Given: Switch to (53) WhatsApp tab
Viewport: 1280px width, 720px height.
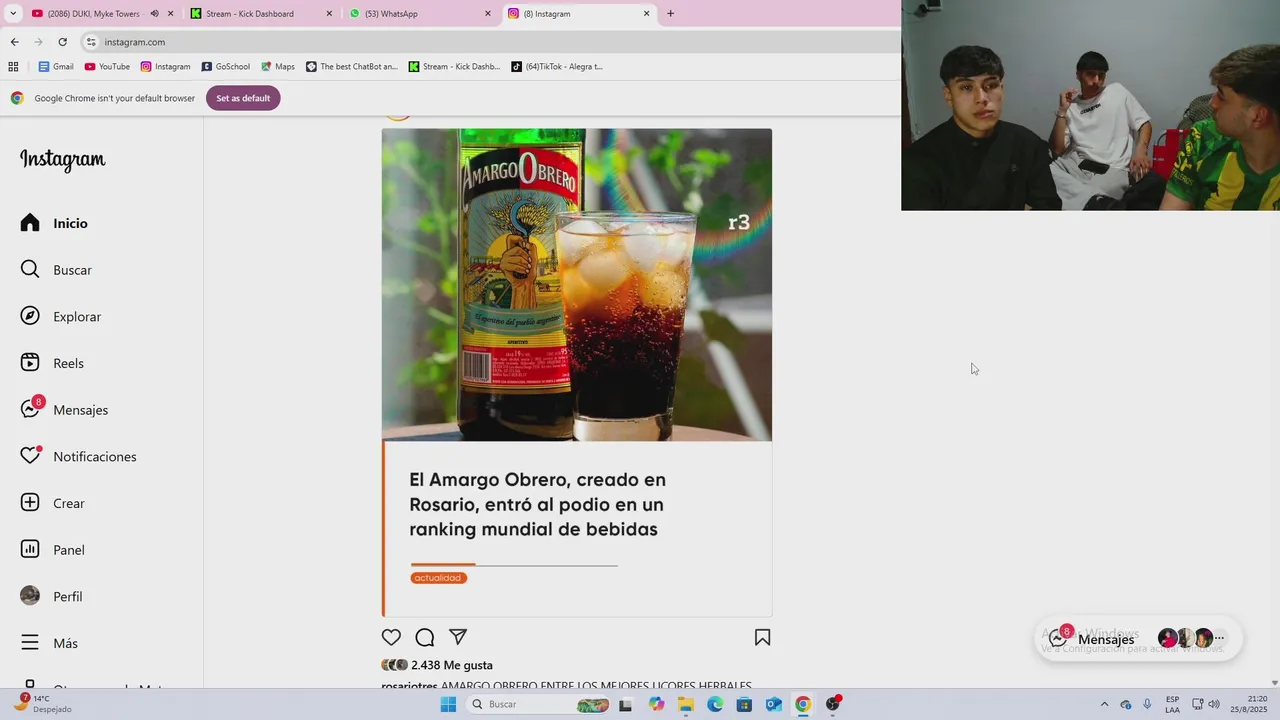Looking at the screenshot, I should pyautogui.click(x=420, y=14).
